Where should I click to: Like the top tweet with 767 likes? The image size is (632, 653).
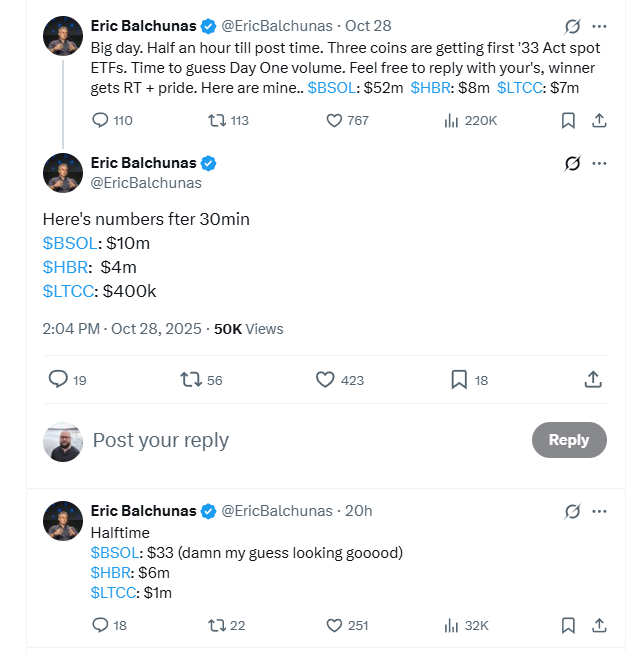tap(336, 120)
